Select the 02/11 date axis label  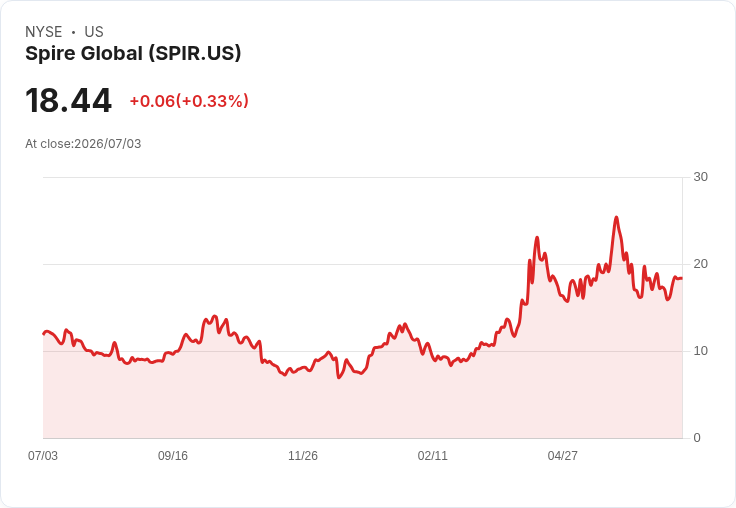point(433,455)
